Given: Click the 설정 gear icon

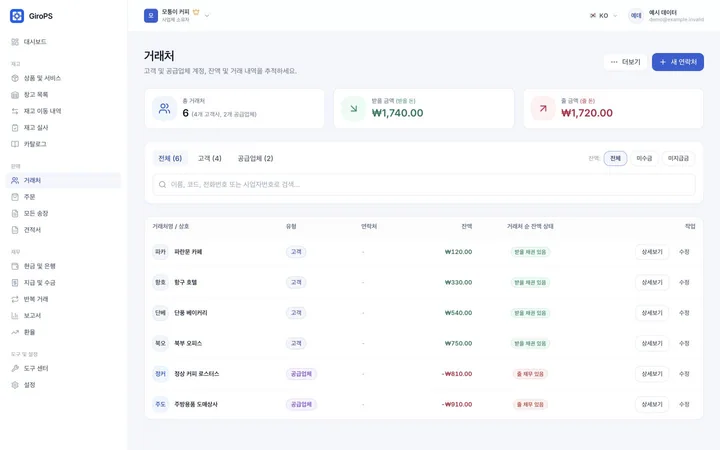Looking at the screenshot, I should tap(15, 385).
